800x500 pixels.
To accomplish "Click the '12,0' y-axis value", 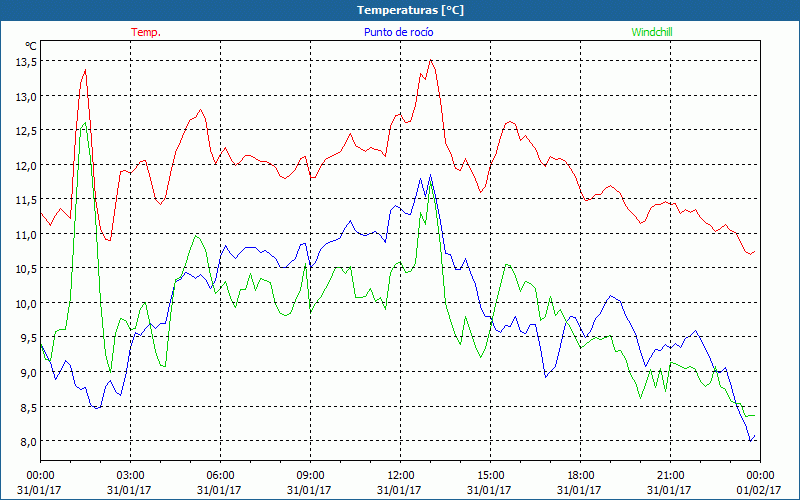I will coord(26,166).
